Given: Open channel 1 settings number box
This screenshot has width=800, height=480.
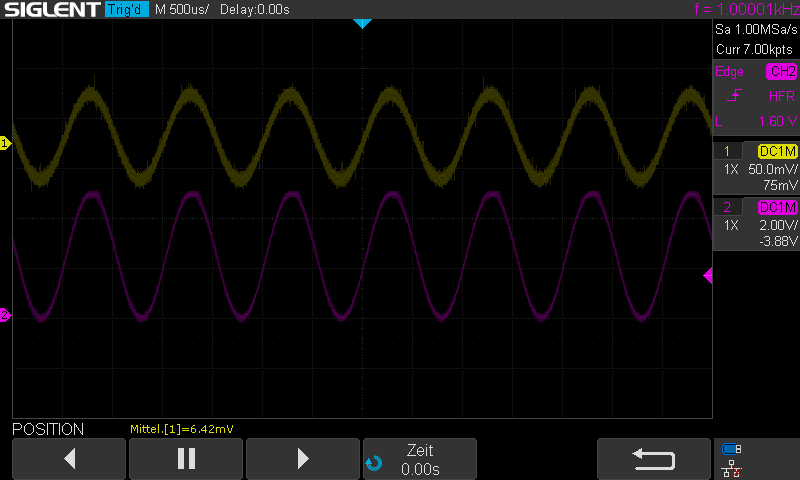Looking at the screenshot, I should click(x=727, y=151).
